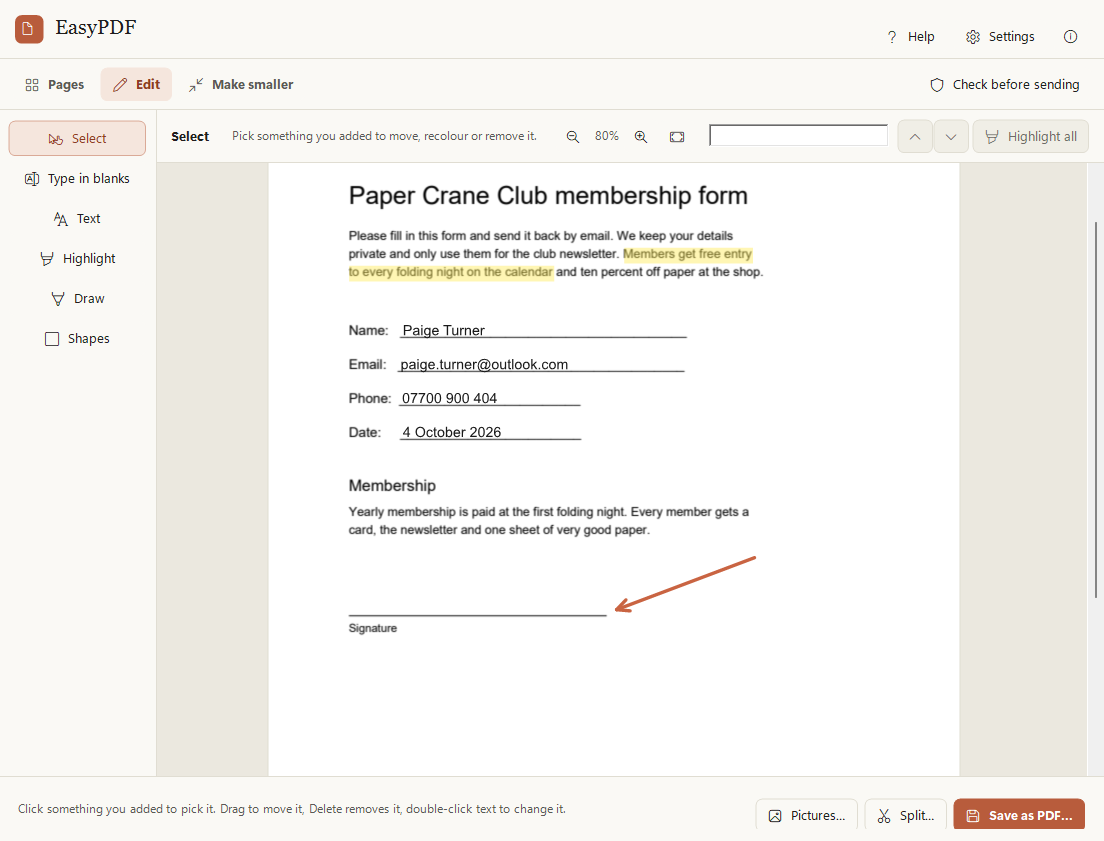Viewport: 1104px width, 841px height.
Task: Choose the Text tool
Action: [x=77, y=219]
